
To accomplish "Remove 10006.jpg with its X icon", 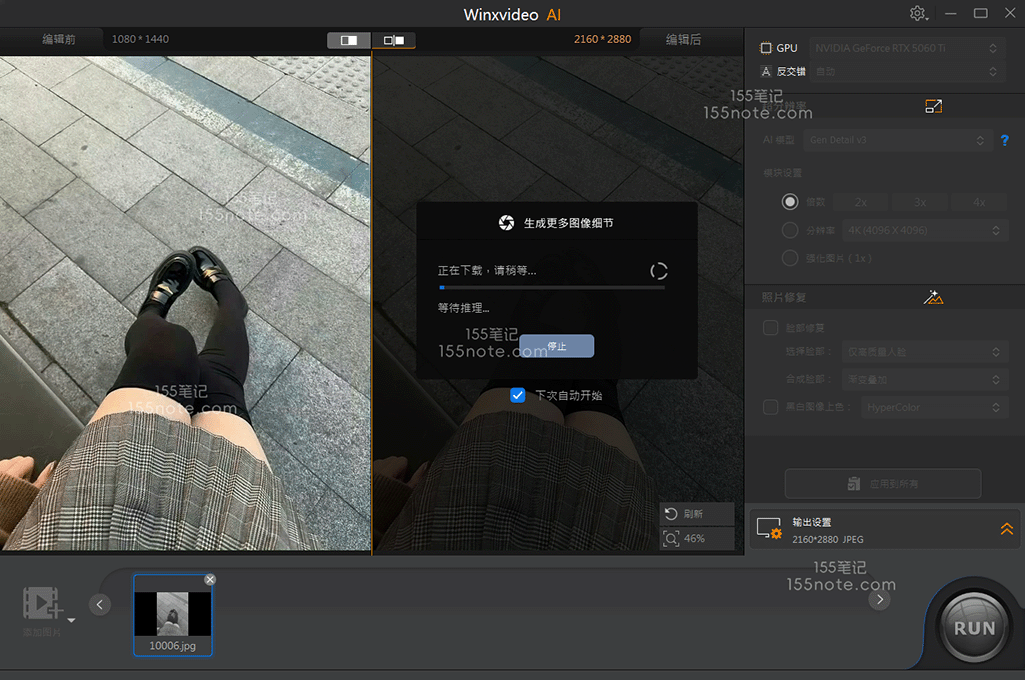I will point(210,580).
